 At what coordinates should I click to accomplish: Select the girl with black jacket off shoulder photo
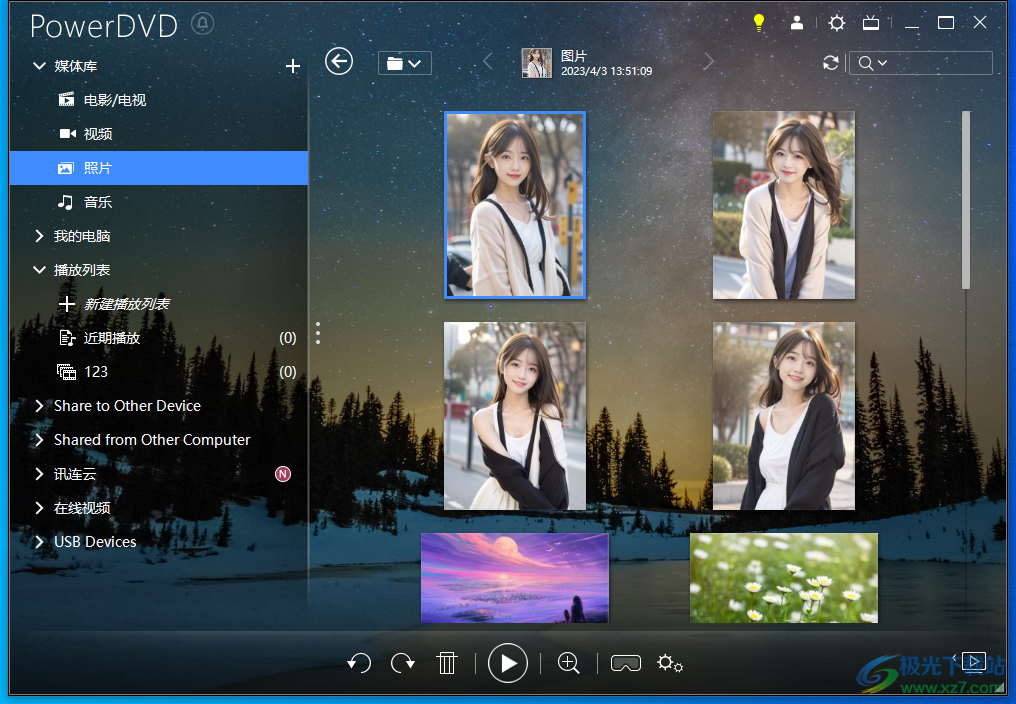pyautogui.click(x=515, y=416)
